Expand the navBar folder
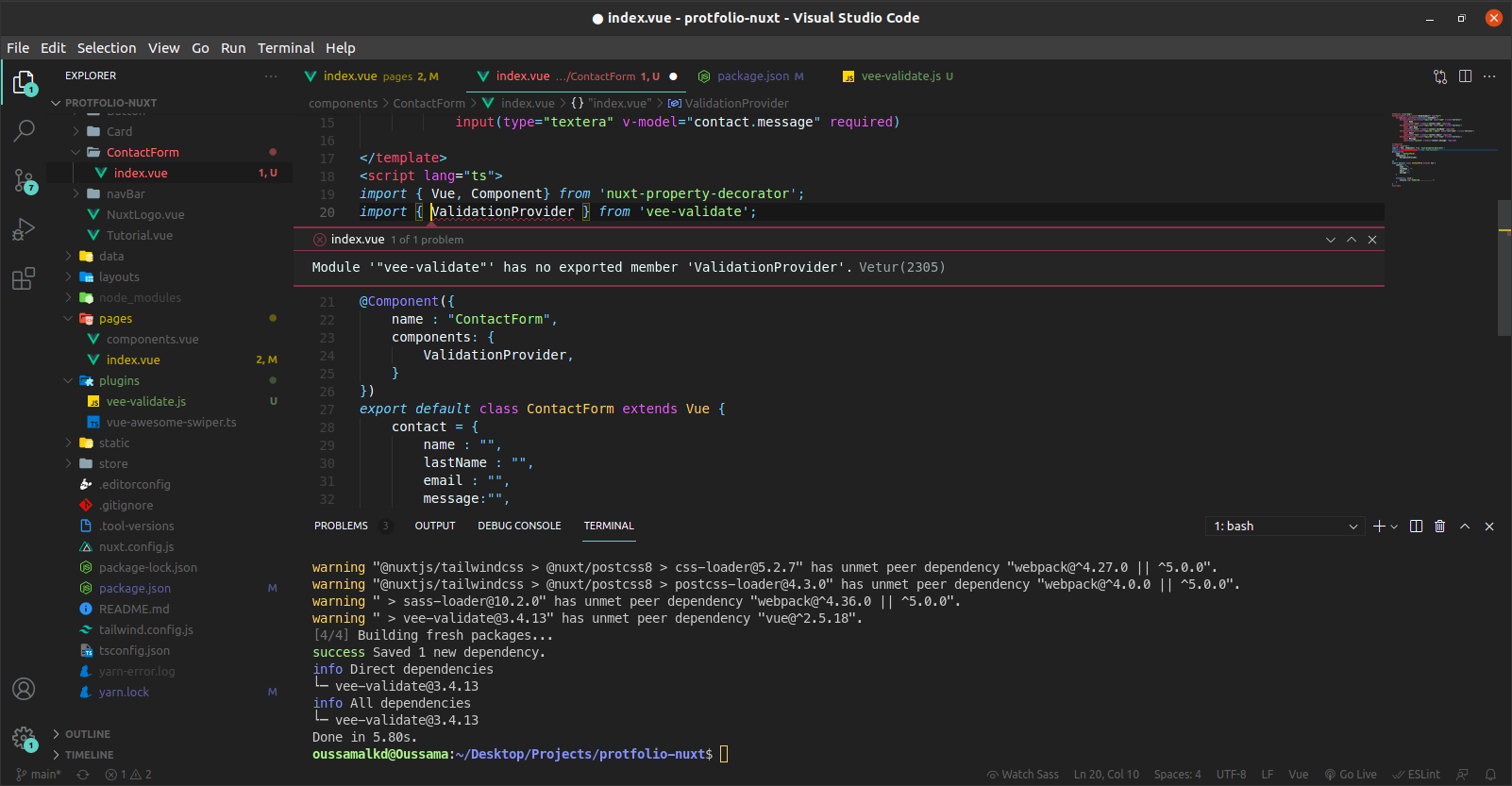 126,193
